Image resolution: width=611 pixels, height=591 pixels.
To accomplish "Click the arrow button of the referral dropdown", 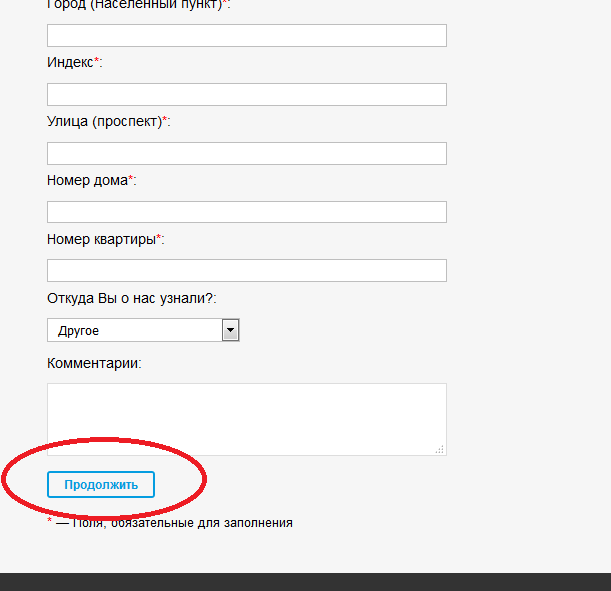I will click(x=230, y=330).
